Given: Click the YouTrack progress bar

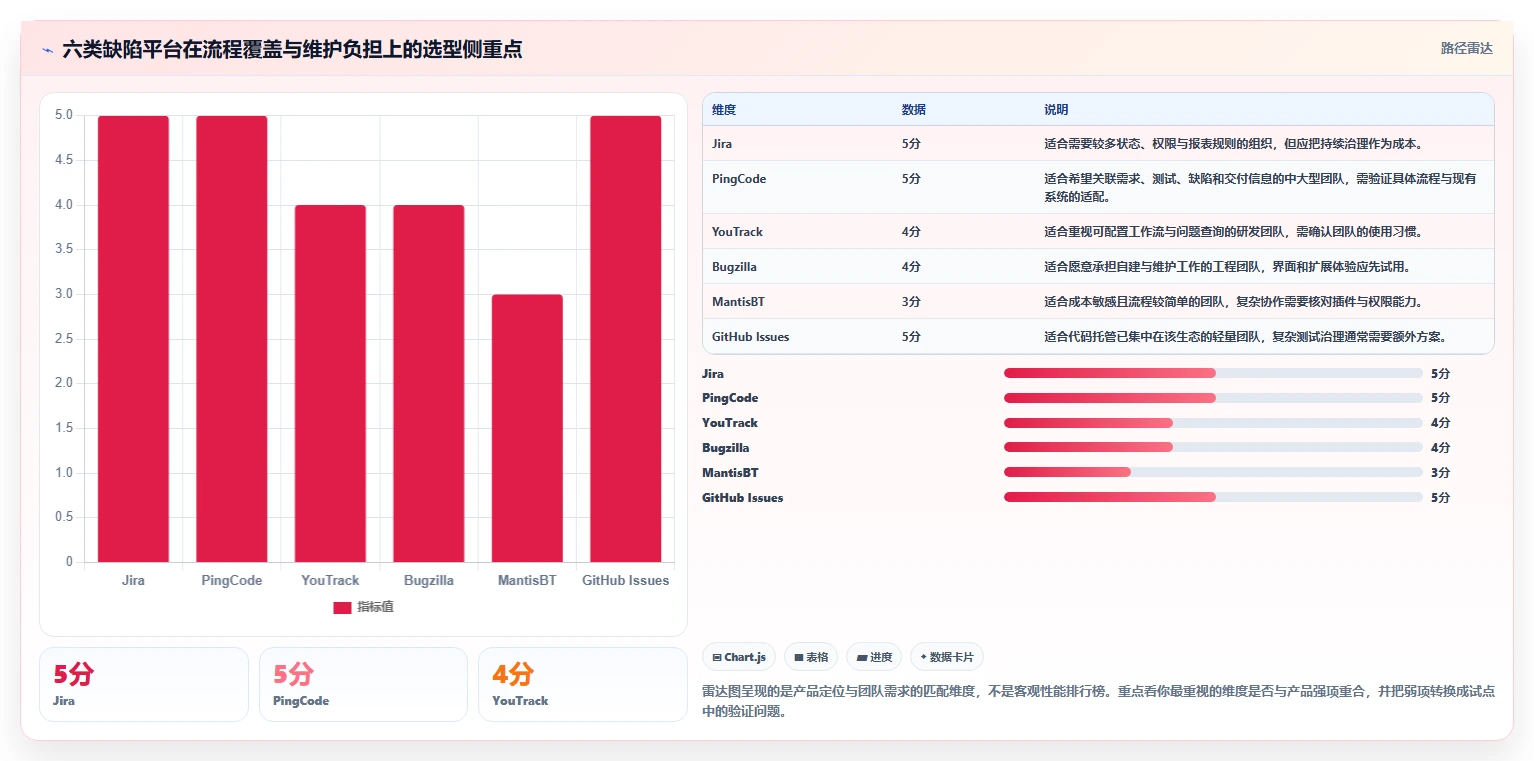Looking at the screenshot, I should pos(1213,423).
